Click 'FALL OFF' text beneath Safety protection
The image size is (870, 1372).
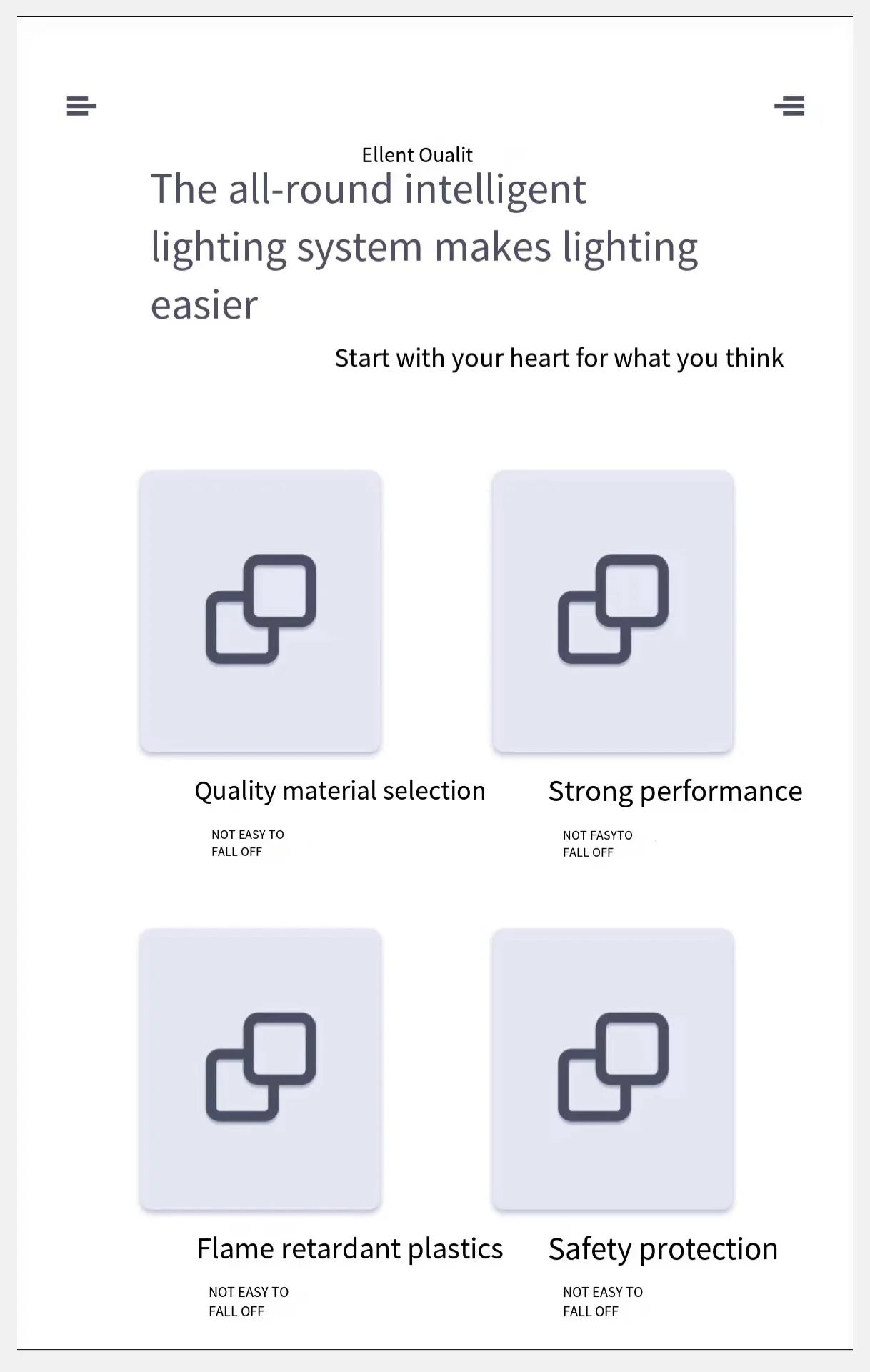(591, 1311)
